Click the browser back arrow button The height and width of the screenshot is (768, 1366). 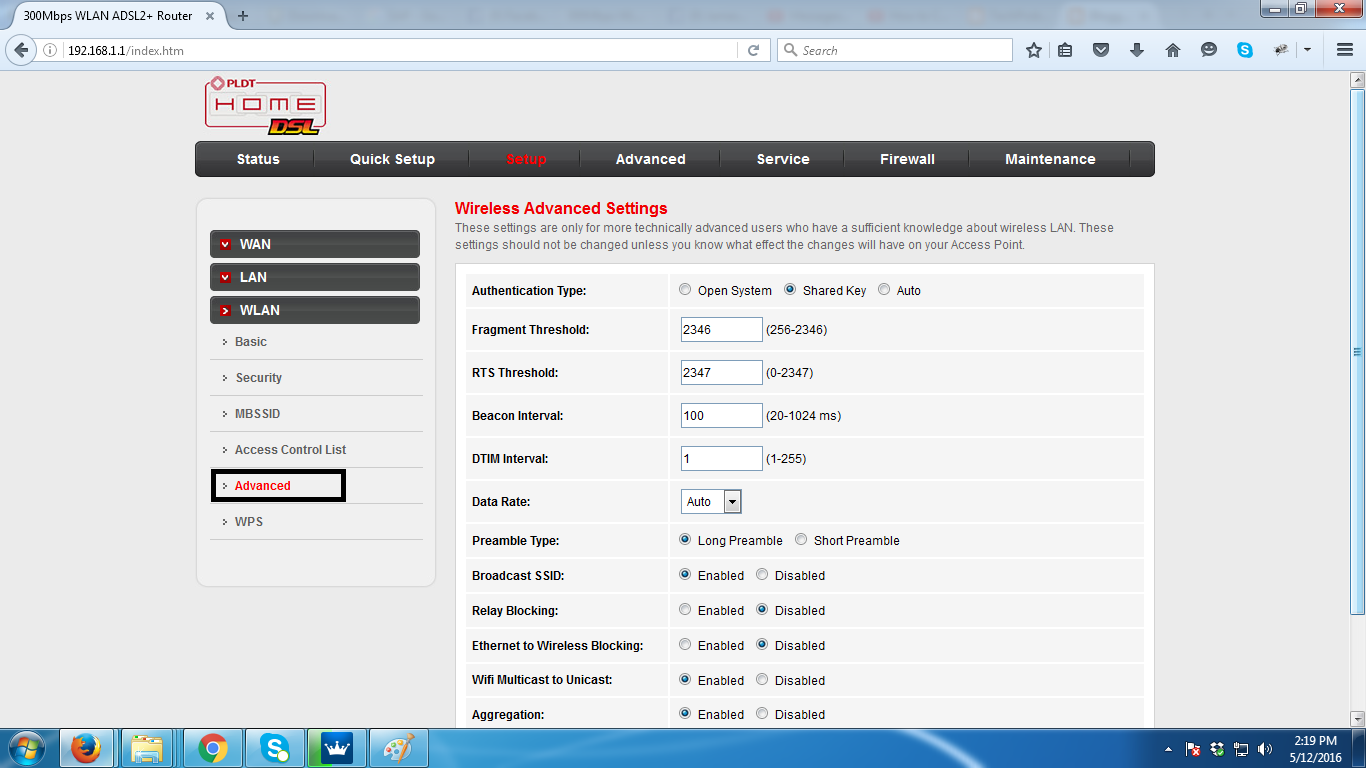(20, 50)
